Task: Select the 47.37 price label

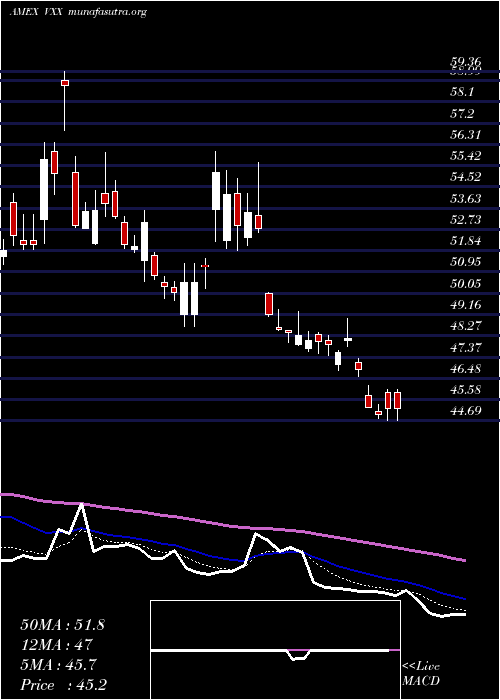Action: [x=466, y=347]
